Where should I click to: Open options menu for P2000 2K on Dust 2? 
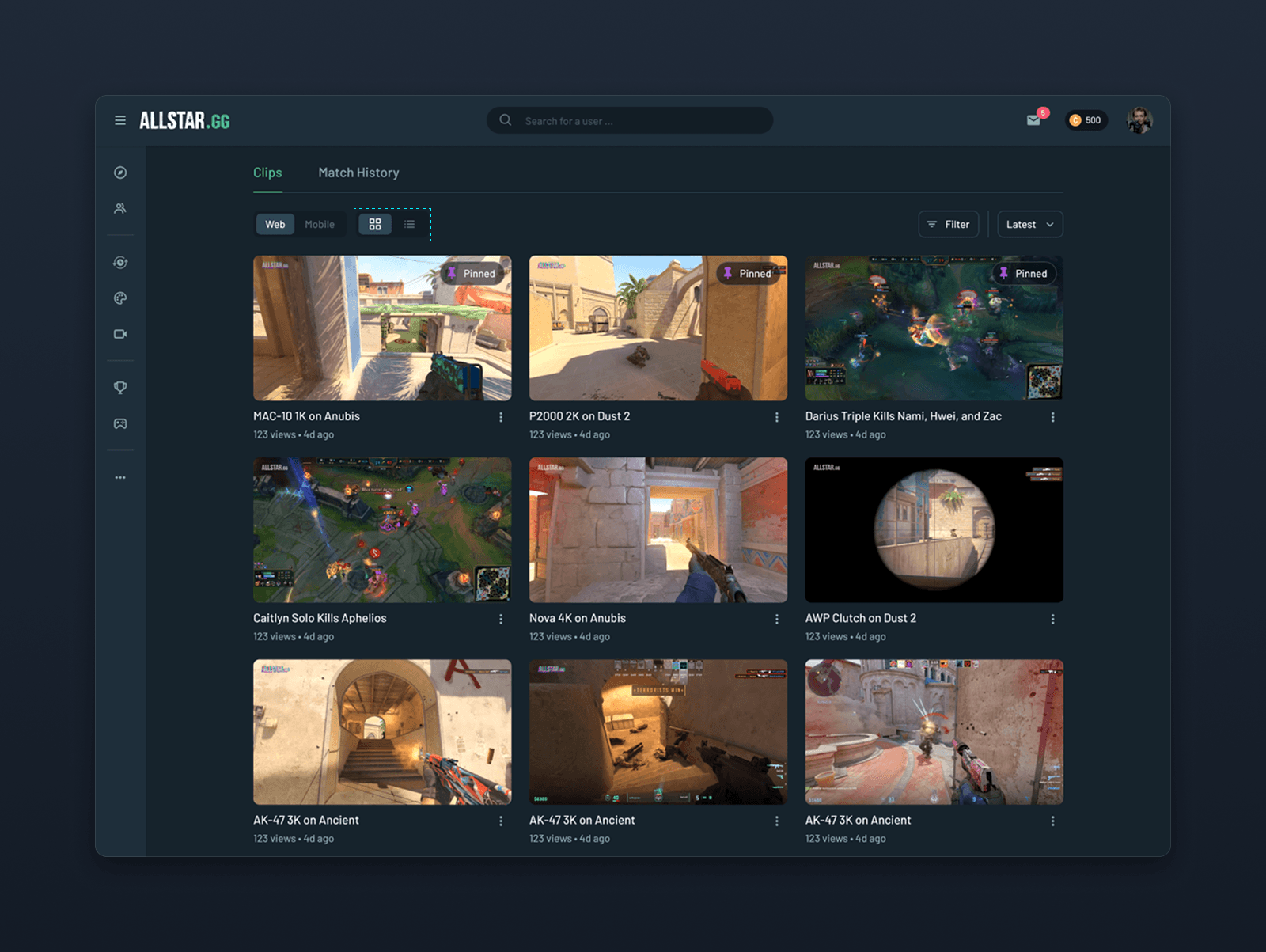777,417
